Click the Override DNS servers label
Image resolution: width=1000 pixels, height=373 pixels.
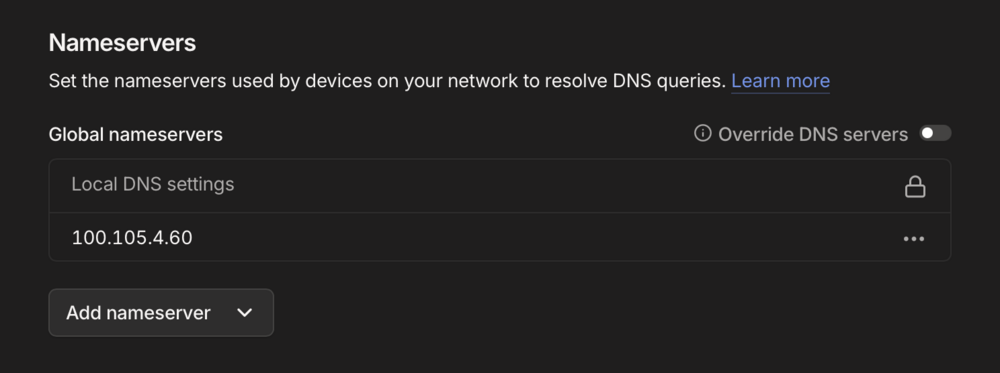tap(812, 135)
